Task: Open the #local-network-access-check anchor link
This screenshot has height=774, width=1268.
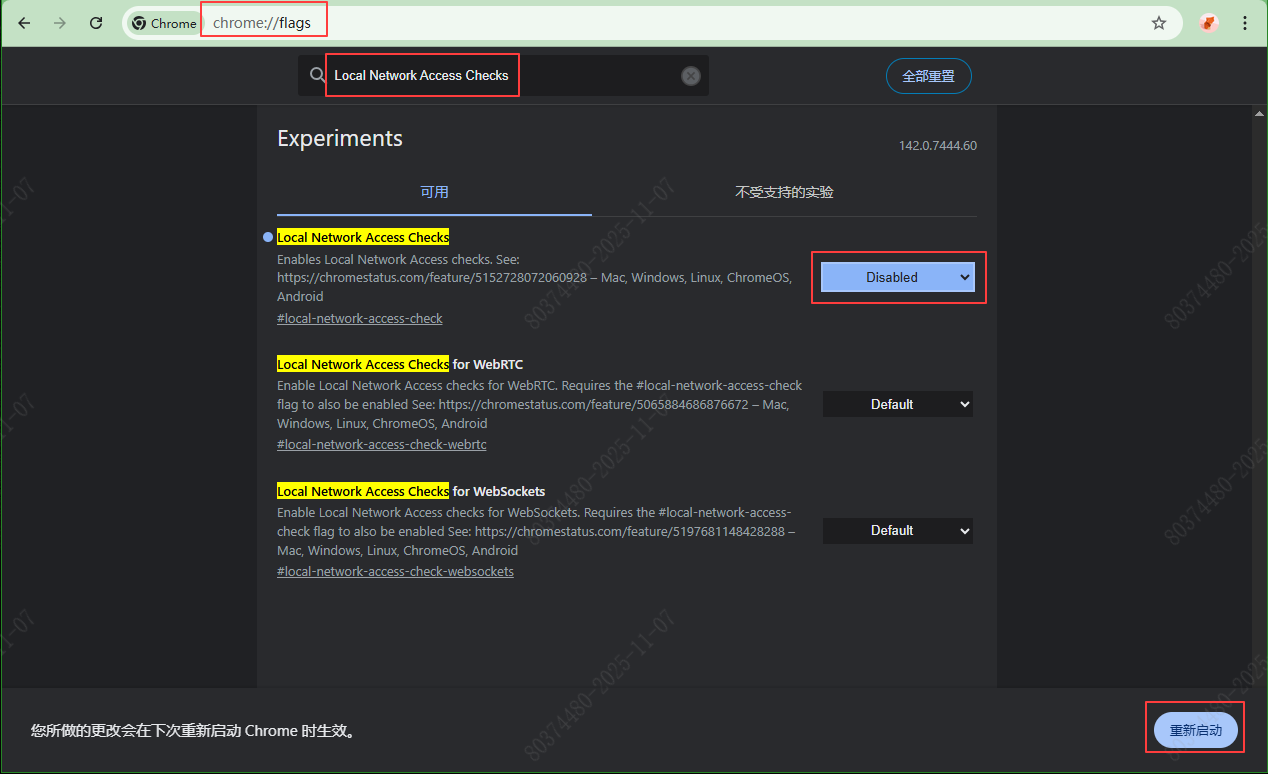Action: [x=359, y=318]
